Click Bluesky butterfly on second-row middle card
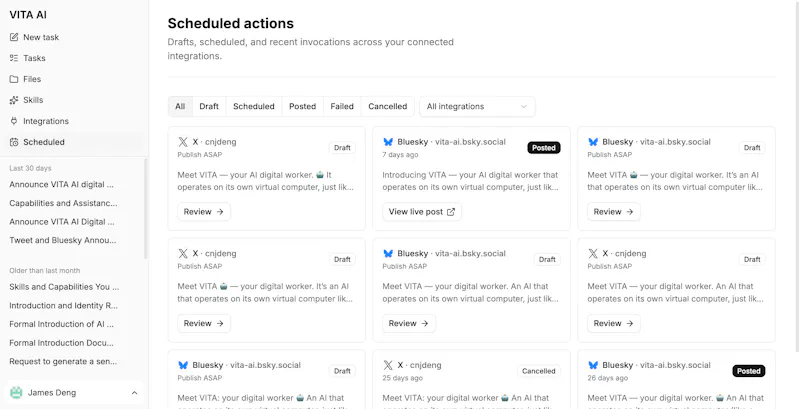The width and height of the screenshot is (800, 409). (388, 253)
